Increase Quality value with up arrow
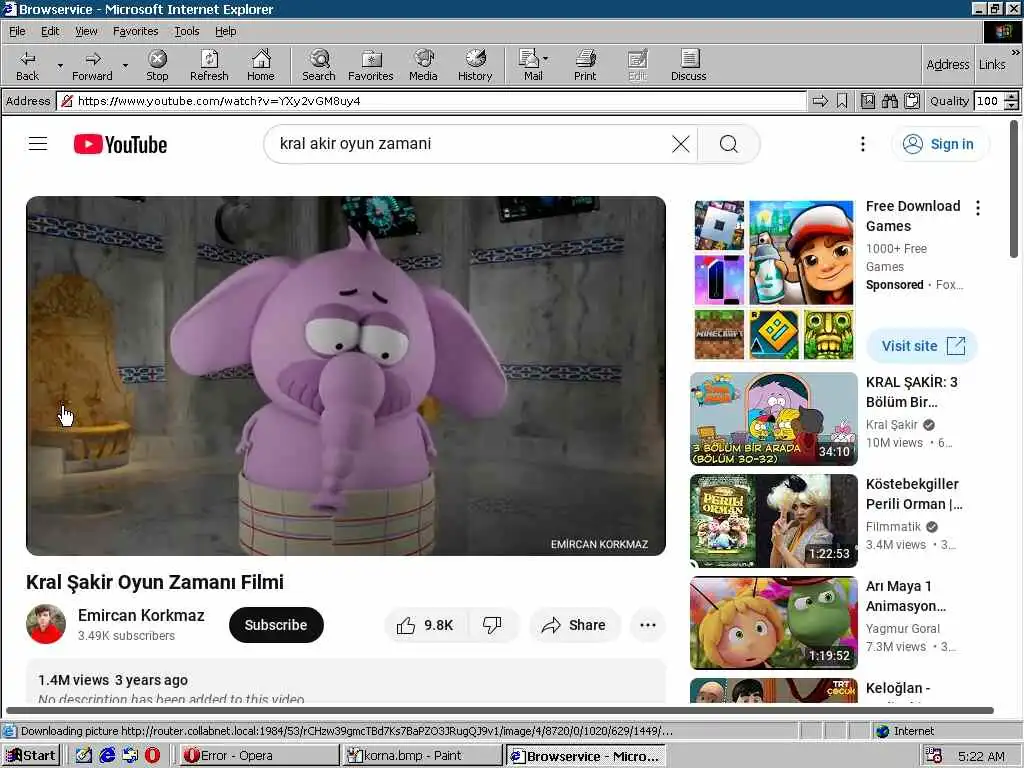Viewport: 1024px width, 768px height. [x=1012, y=97]
